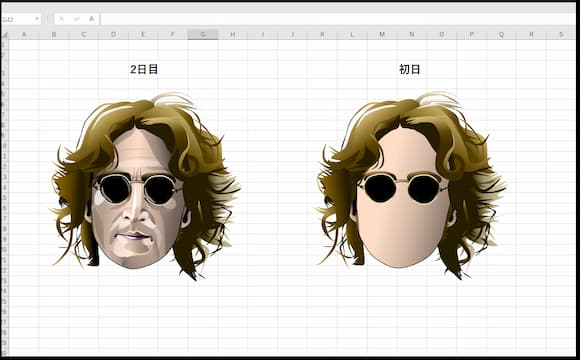The height and width of the screenshot is (360, 580).
Task: Select column P header
Action: (x=472, y=35)
